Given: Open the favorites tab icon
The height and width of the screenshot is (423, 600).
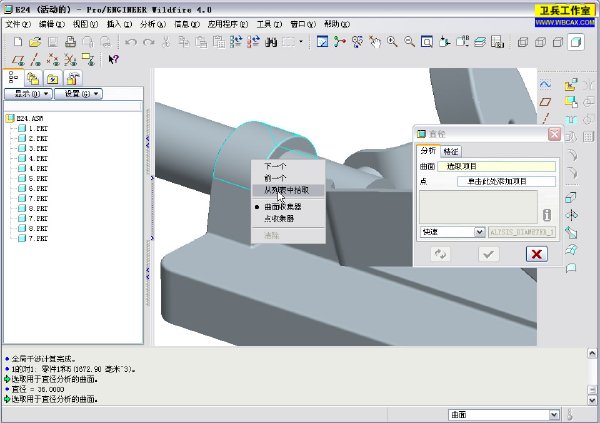Looking at the screenshot, I should [52, 79].
